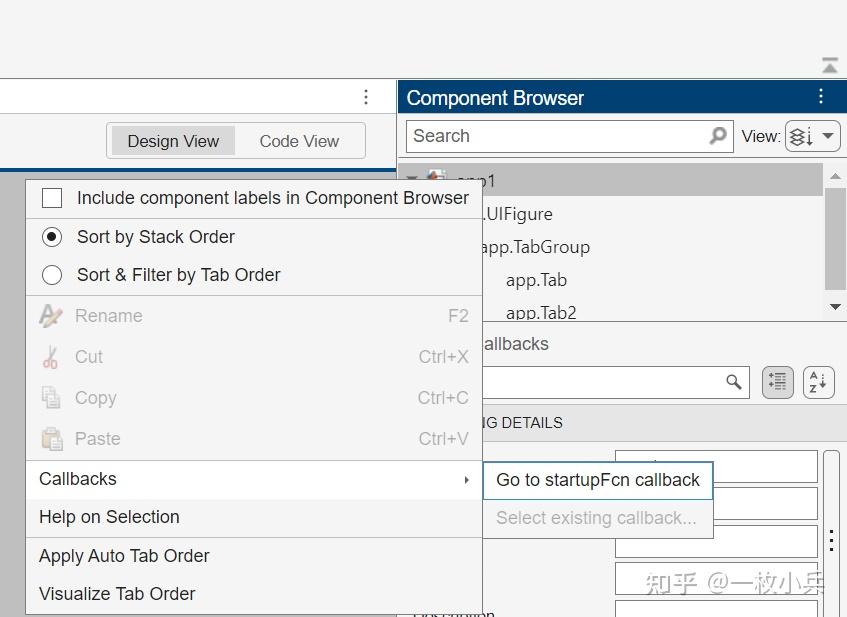Click Visualize Tab Order
Image resolution: width=847 pixels, height=617 pixels.
click(114, 594)
